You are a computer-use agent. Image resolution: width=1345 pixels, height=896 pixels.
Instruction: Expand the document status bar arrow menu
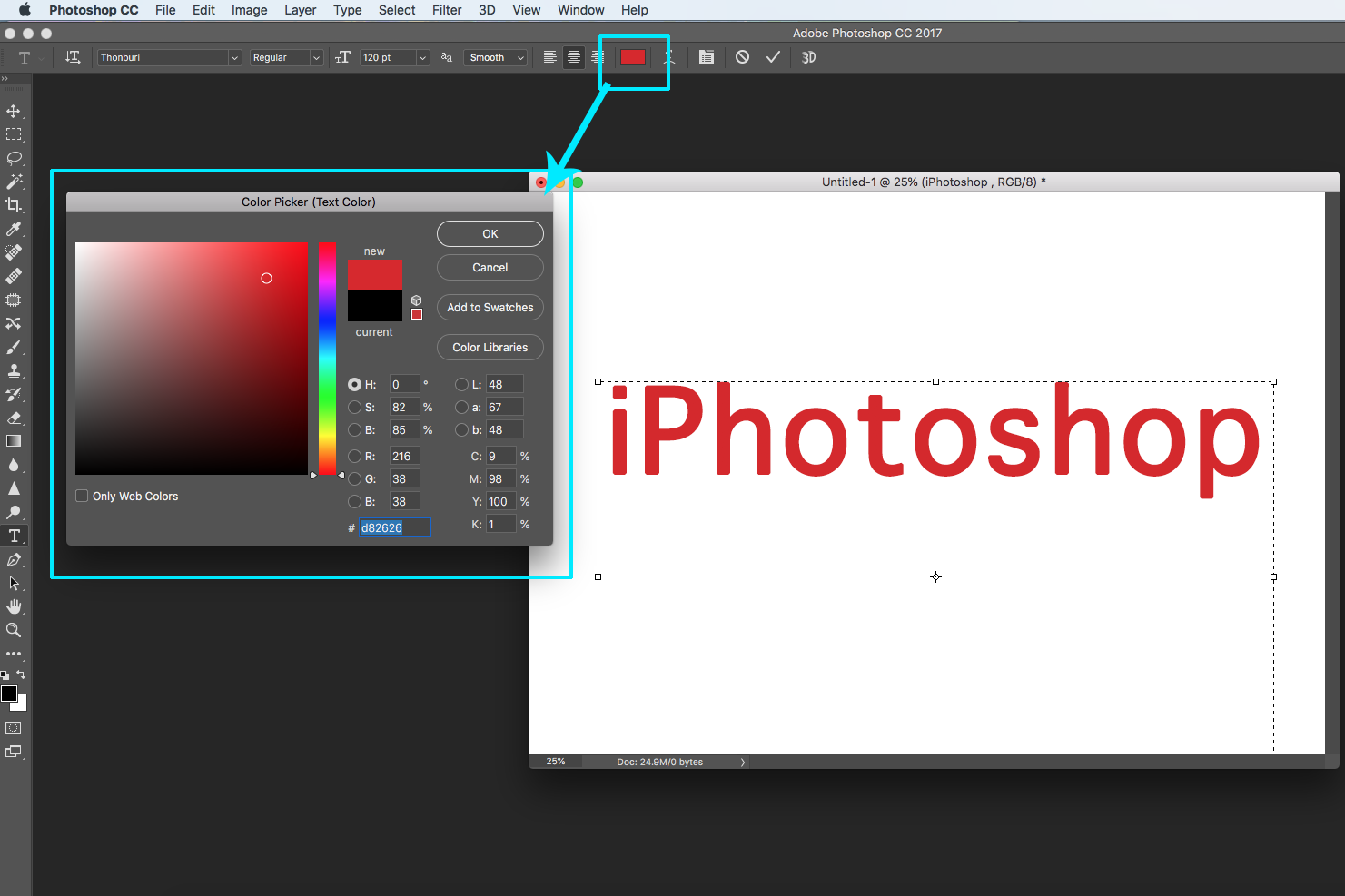point(743,762)
